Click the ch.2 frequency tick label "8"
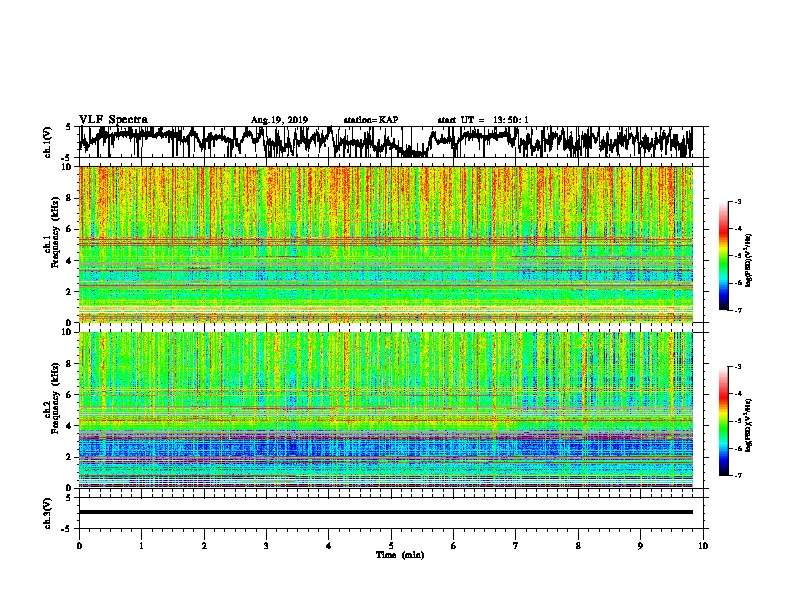Image resolution: width=792 pixels, height=612 pixels. click(x=70, y=364)
